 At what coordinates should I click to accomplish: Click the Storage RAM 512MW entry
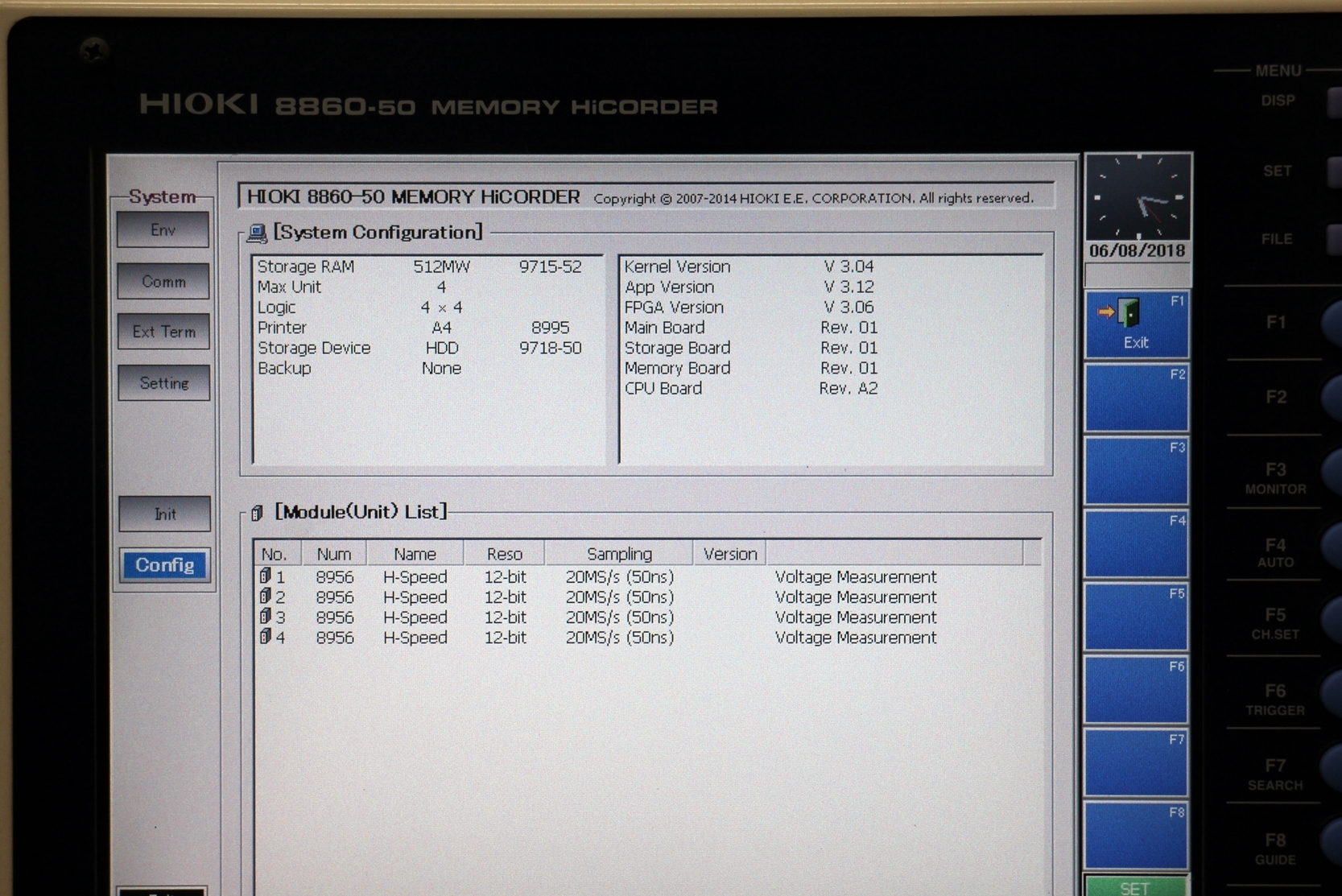[419, 266]
